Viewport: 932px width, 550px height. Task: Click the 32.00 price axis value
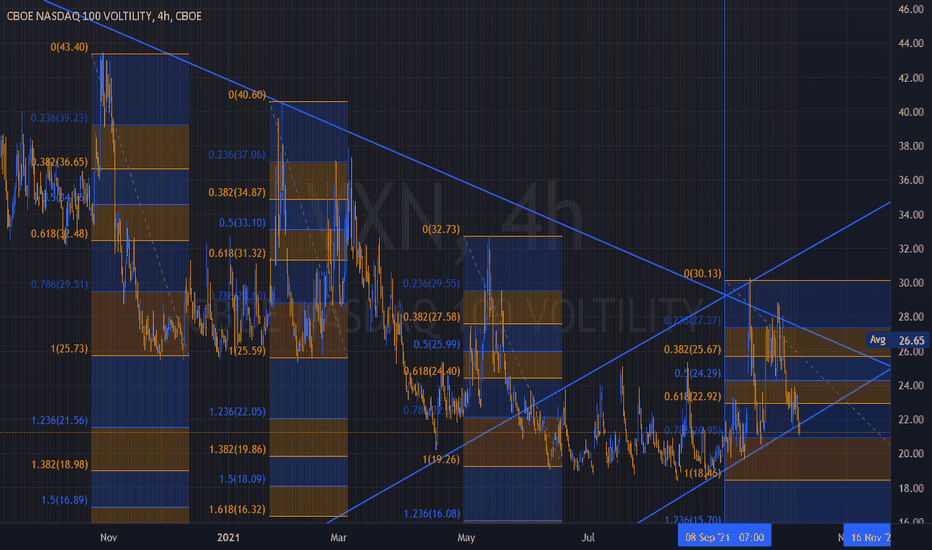click(x=911, y=249)
